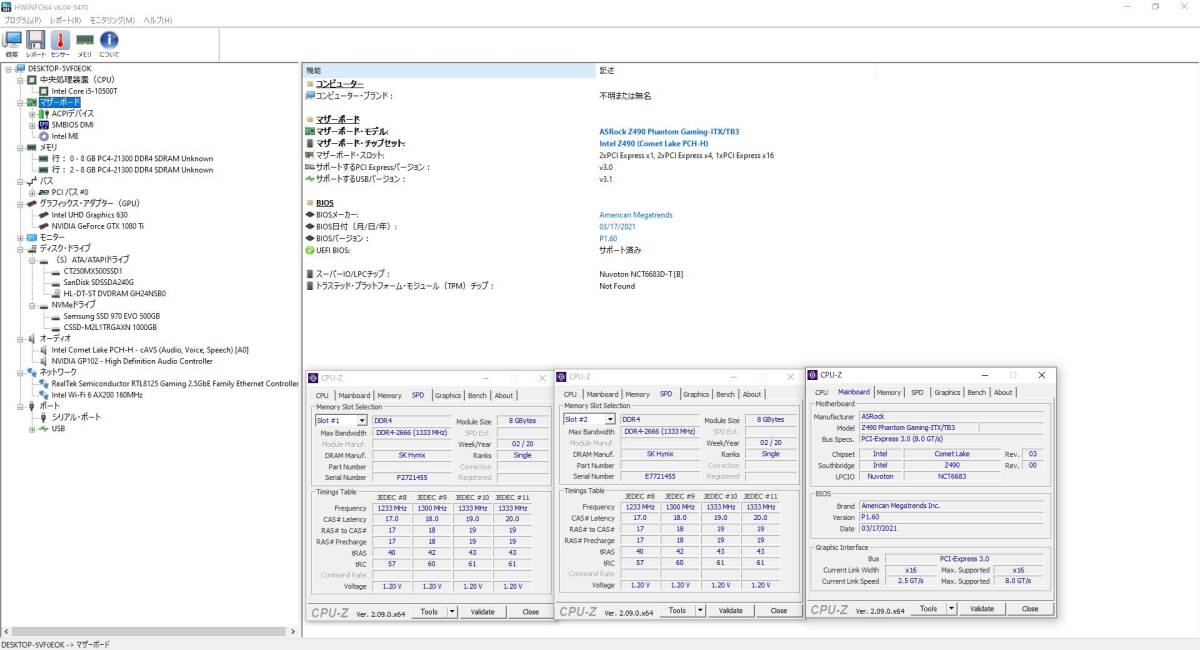1200x650 pixels.
Task: Click the ポート plug icon in tree
Action: [32, 406]
